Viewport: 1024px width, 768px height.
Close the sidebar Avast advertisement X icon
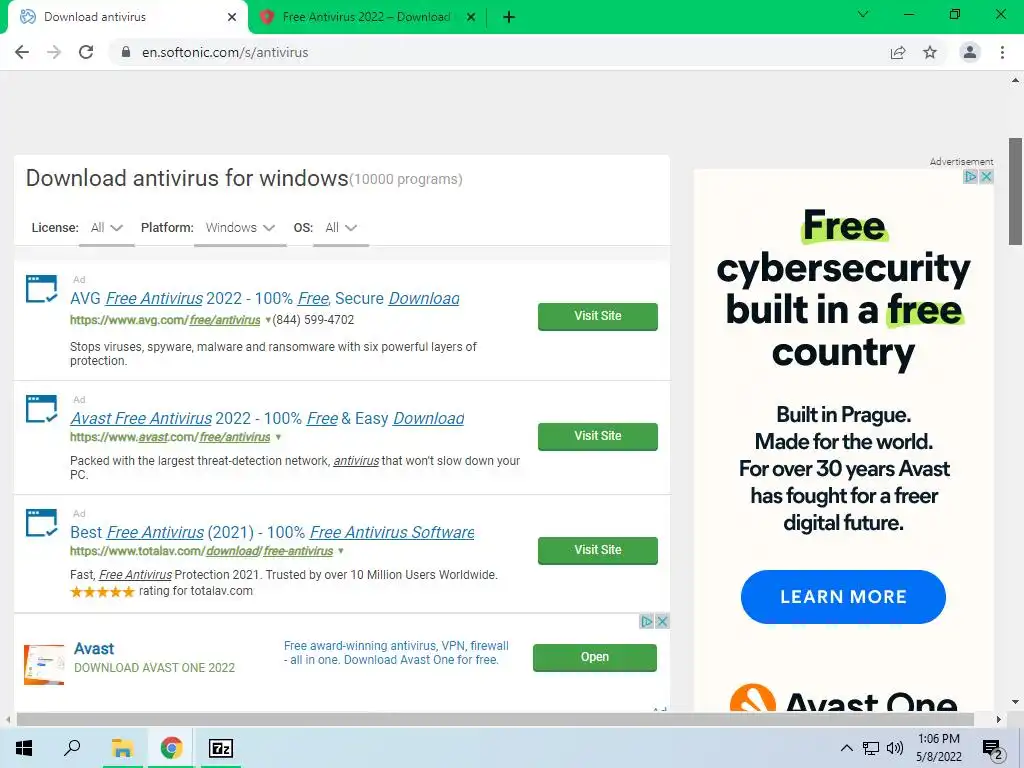tap(986, 176)
